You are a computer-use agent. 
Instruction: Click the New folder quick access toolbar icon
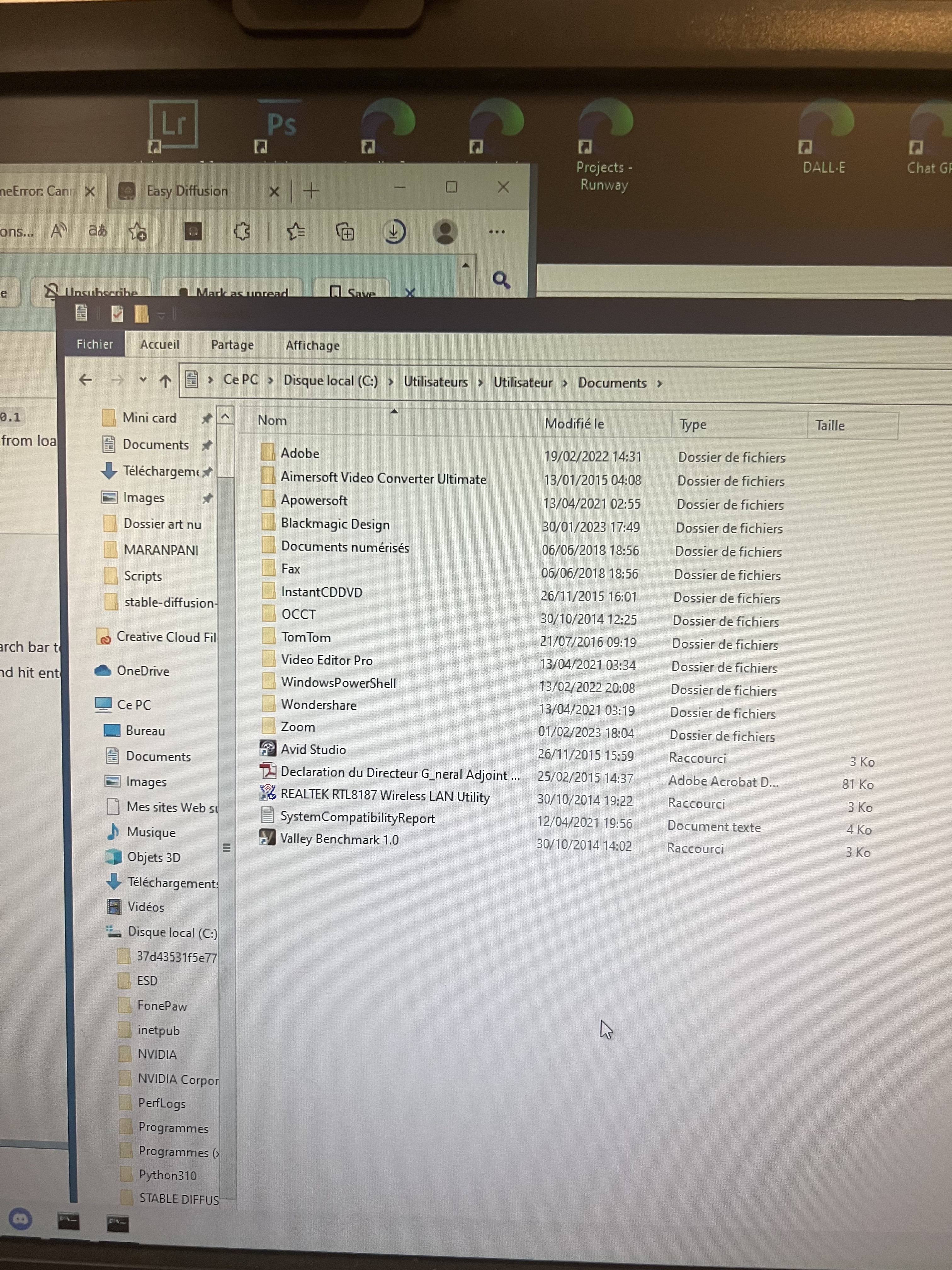pyautogui.click(x=141, y=313)
